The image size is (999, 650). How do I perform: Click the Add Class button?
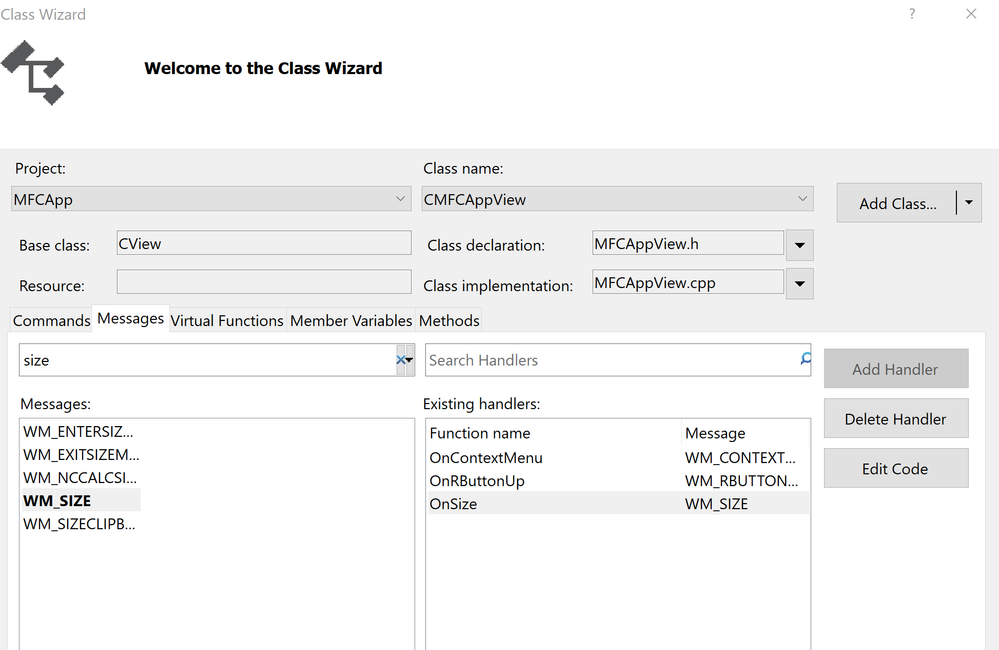tap(897, 203)
